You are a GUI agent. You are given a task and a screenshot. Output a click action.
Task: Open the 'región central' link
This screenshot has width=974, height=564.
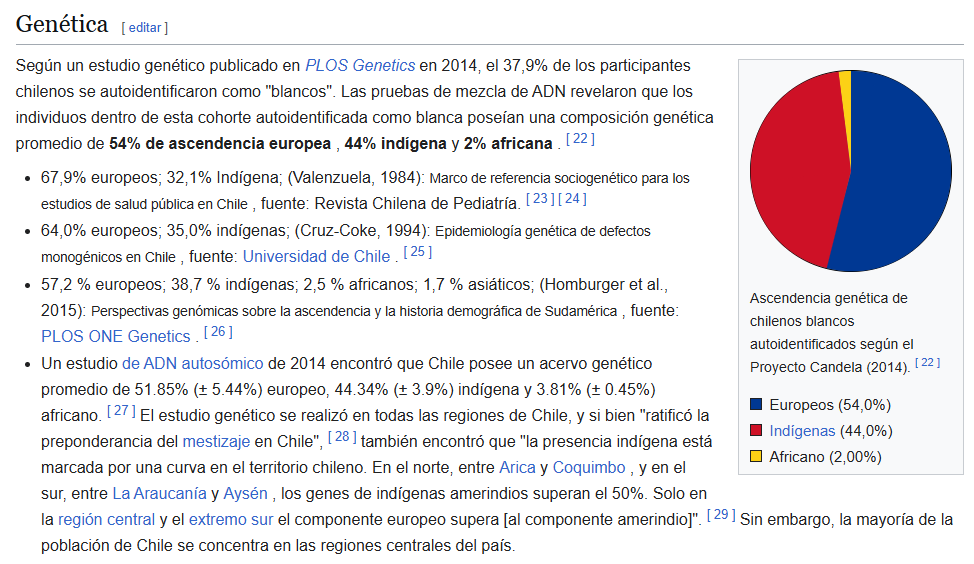pyautogui.click(x=106, y=519)
